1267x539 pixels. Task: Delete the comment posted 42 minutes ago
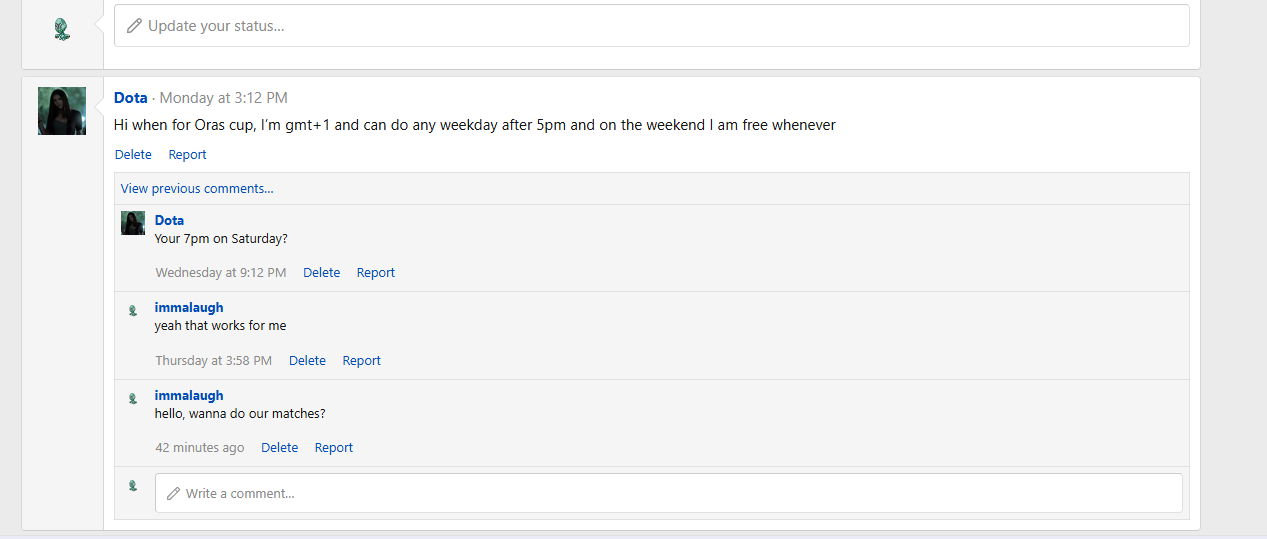(279, 447)
